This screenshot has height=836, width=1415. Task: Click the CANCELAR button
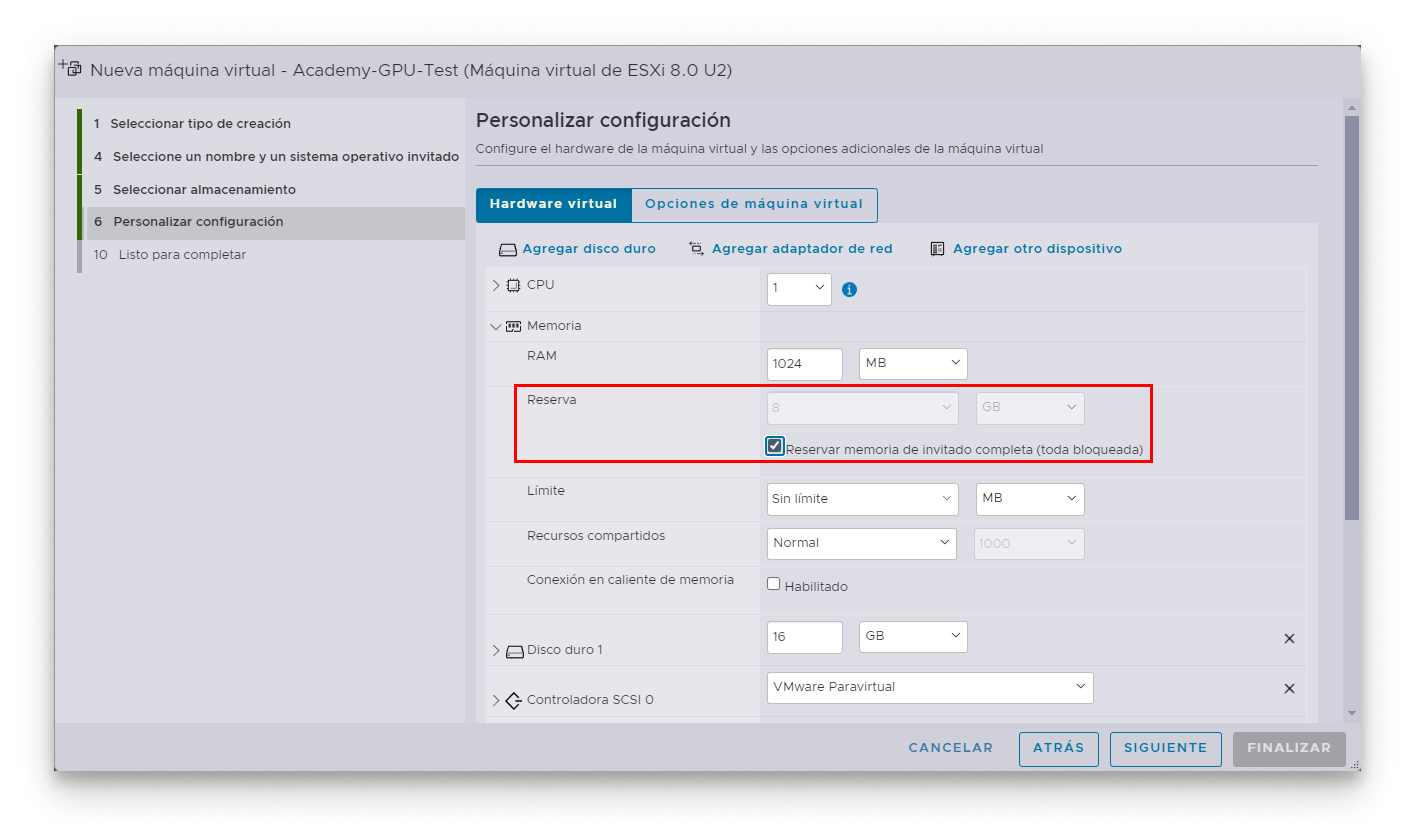point(950,748)
